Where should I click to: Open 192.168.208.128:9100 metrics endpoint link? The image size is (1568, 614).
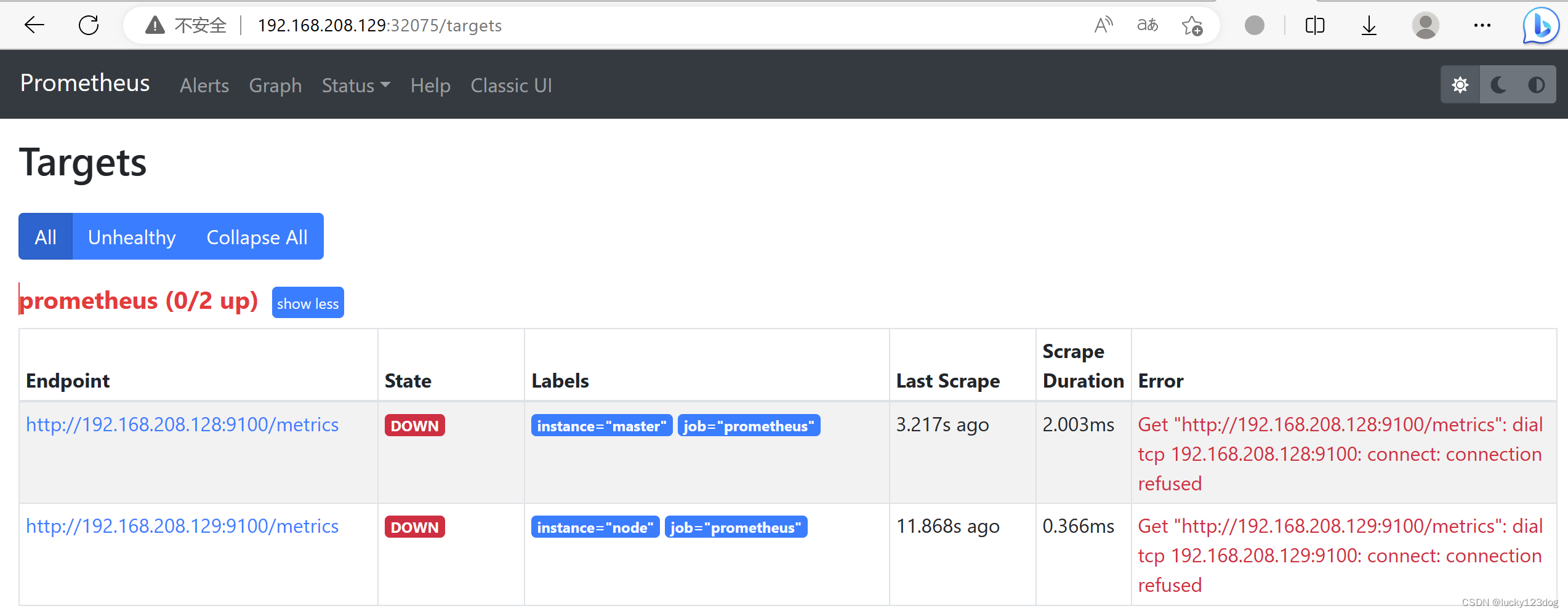(x=182, y=425)
